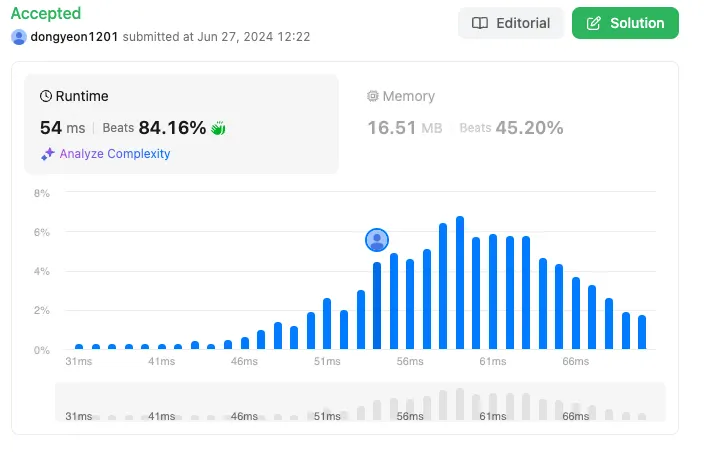Click the highlighted dark bar beneath the avatar marker
This screenshot has height=452, width=721.
coord(377,305)
